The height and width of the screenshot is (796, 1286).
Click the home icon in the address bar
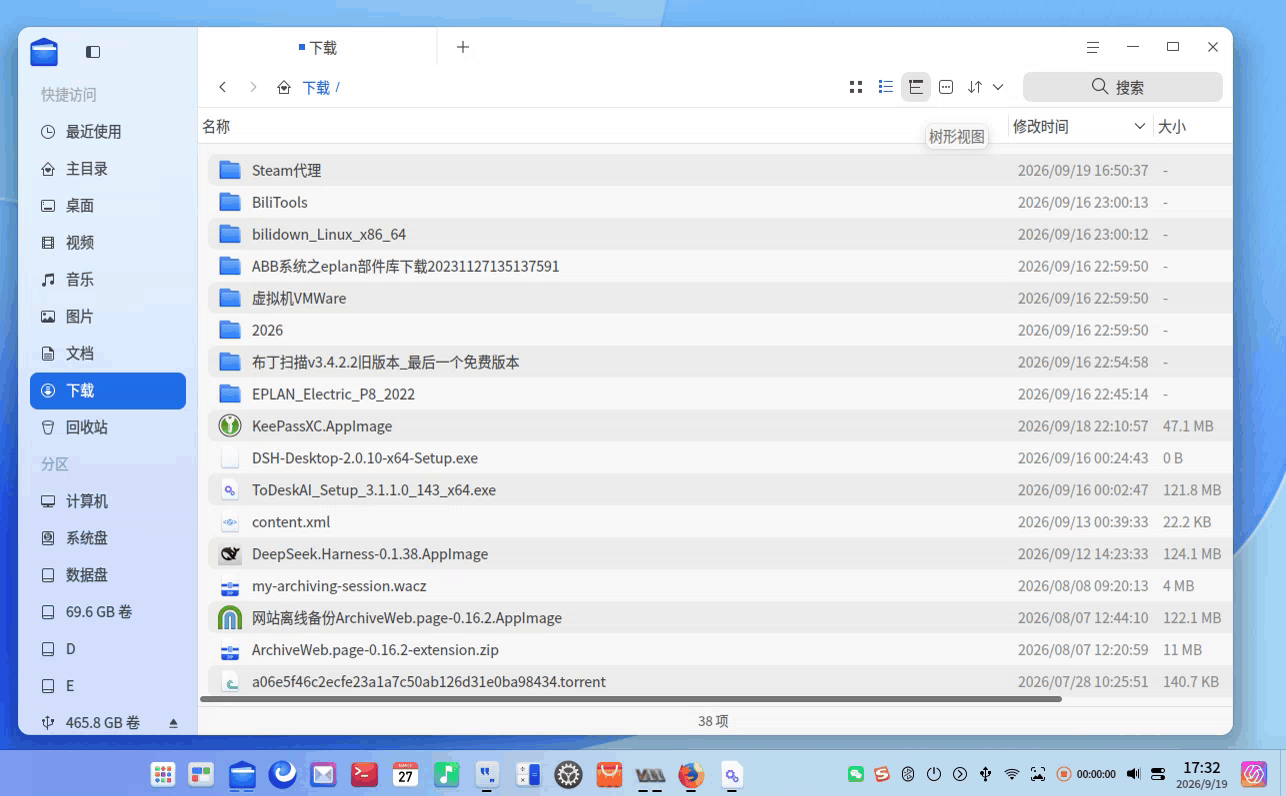(x=284, y=87)
